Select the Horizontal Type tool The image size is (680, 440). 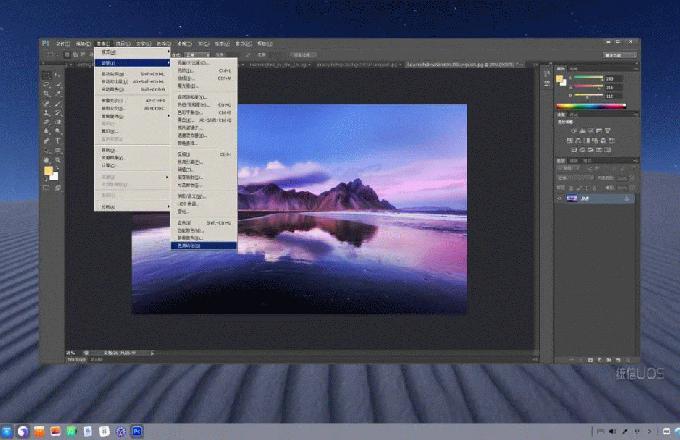pyautogui.click(x=58, y=141)
